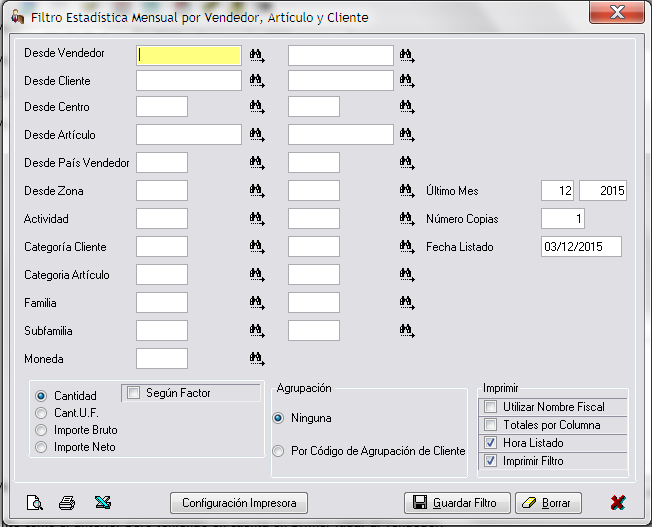The image size is (652, 527).
Task: Open lookup beside second Subfamilia field
Action: 407,331
